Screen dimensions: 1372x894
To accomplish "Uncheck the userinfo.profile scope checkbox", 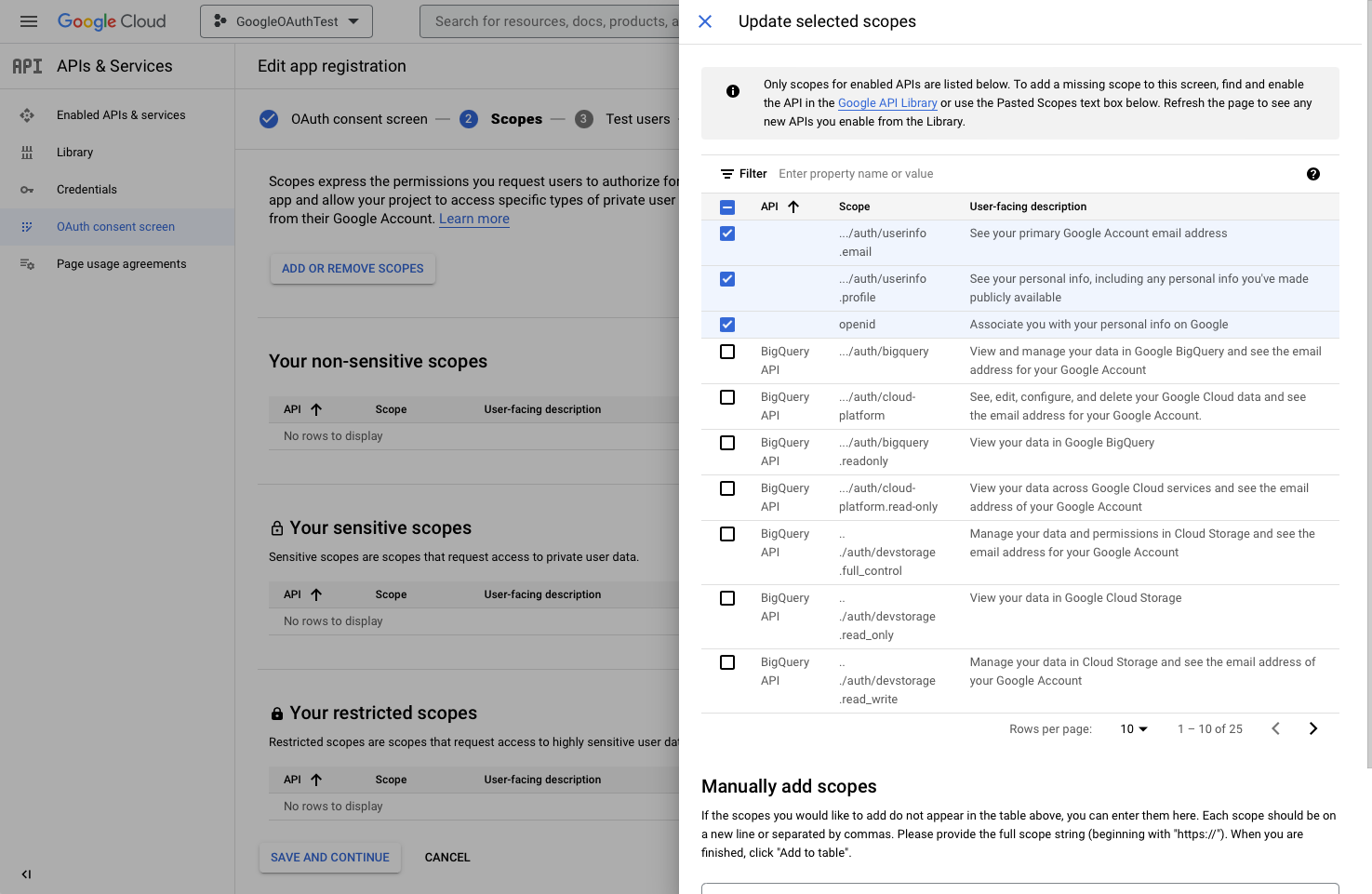I will coord(727,279).
